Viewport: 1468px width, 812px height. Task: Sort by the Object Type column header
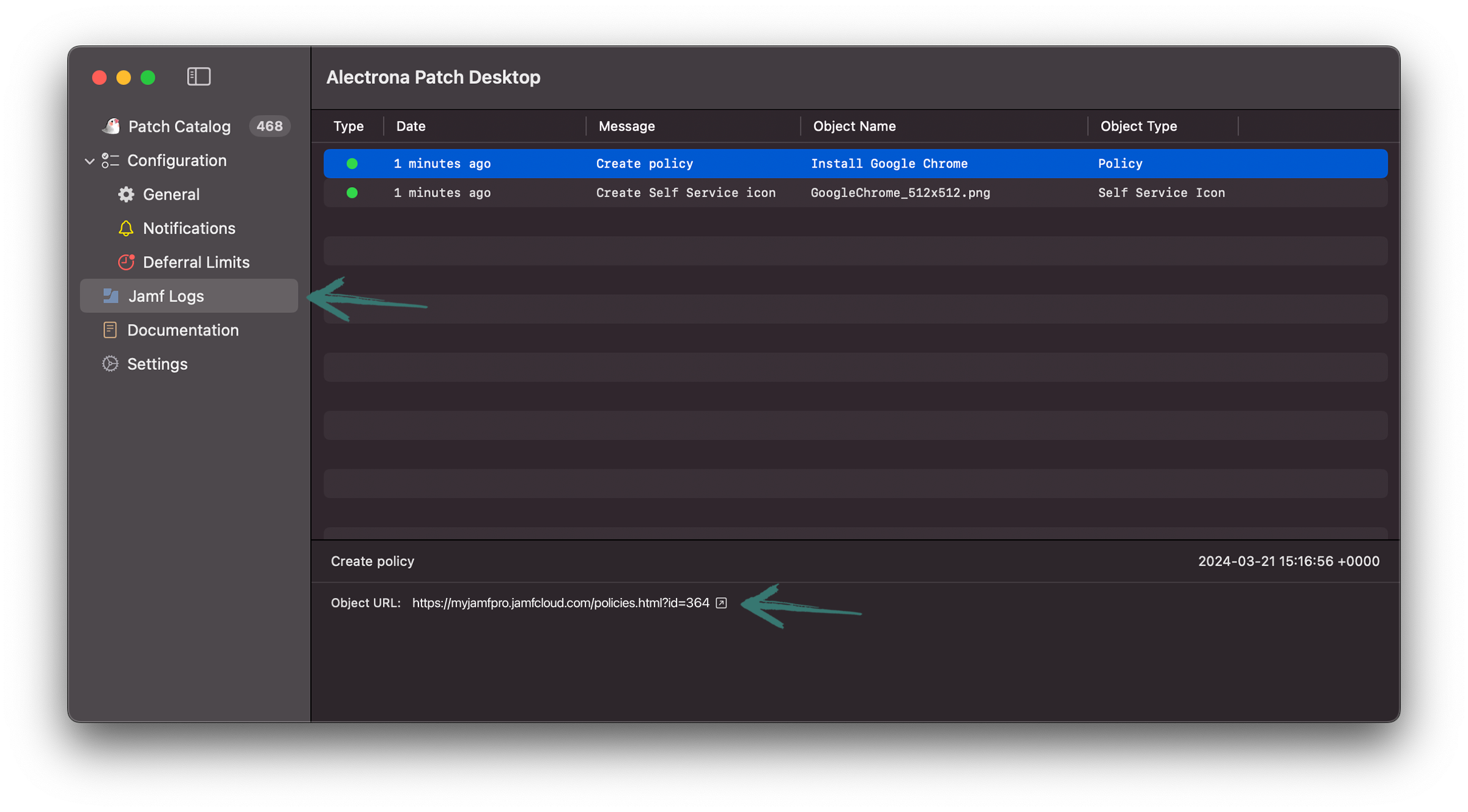click(x=1138, y=126)
